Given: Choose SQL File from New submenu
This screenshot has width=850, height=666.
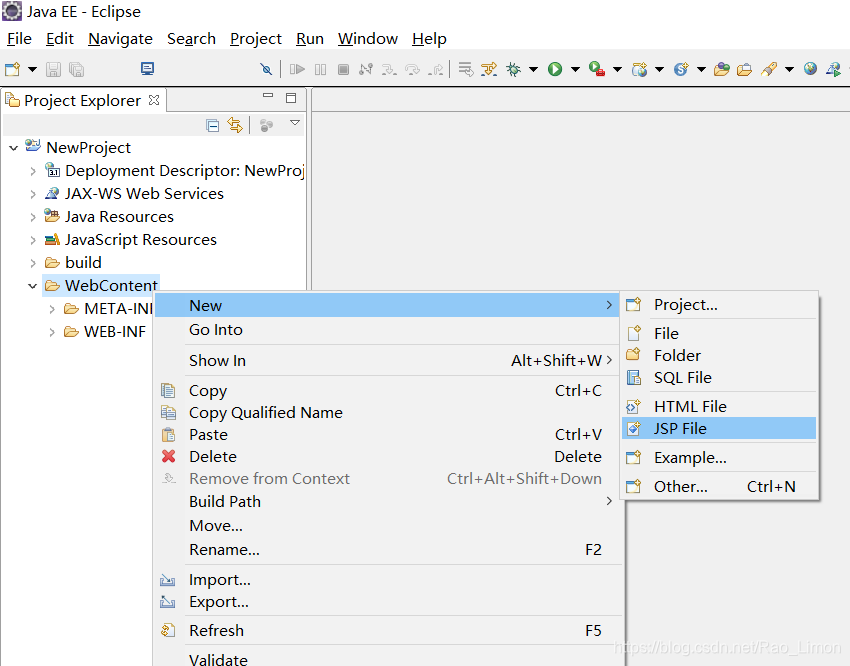Looking at the screenshot, I should click(719, 378).
